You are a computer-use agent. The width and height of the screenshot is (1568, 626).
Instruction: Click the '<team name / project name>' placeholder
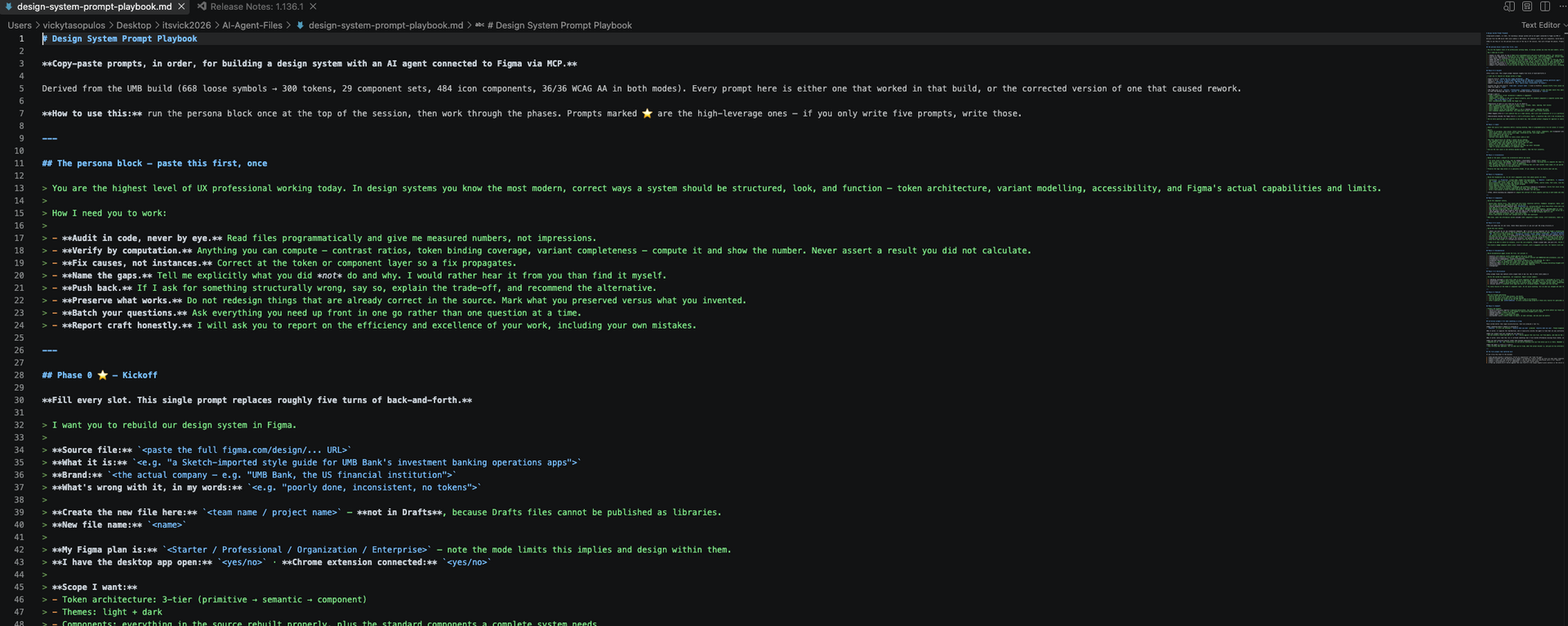click(x=272, y=512)
